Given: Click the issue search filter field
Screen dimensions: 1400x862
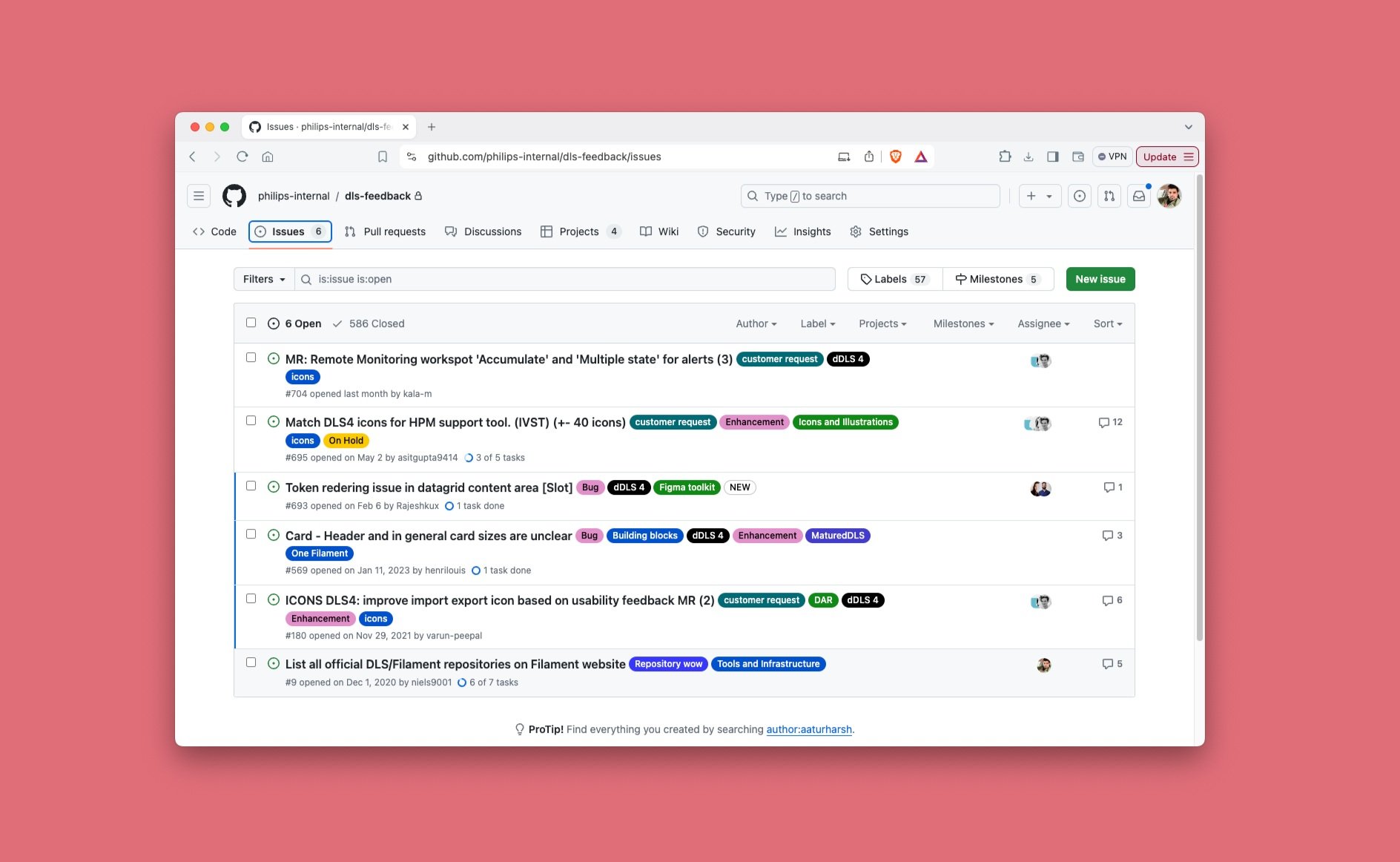Looking at the screenshot, I should click(566, 279).
